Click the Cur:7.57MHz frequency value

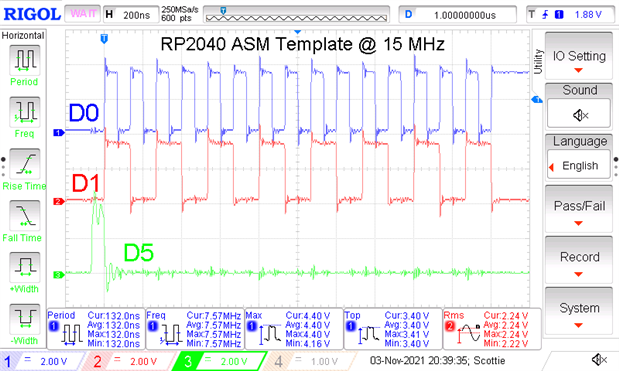pos(214,316)
